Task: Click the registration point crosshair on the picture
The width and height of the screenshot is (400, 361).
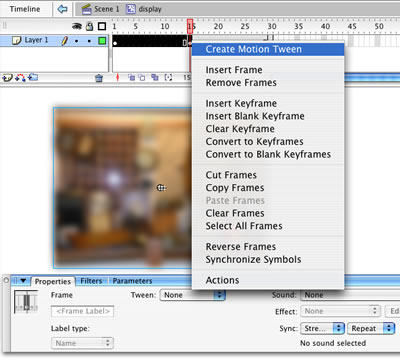Action: click(x=161, y=188)
